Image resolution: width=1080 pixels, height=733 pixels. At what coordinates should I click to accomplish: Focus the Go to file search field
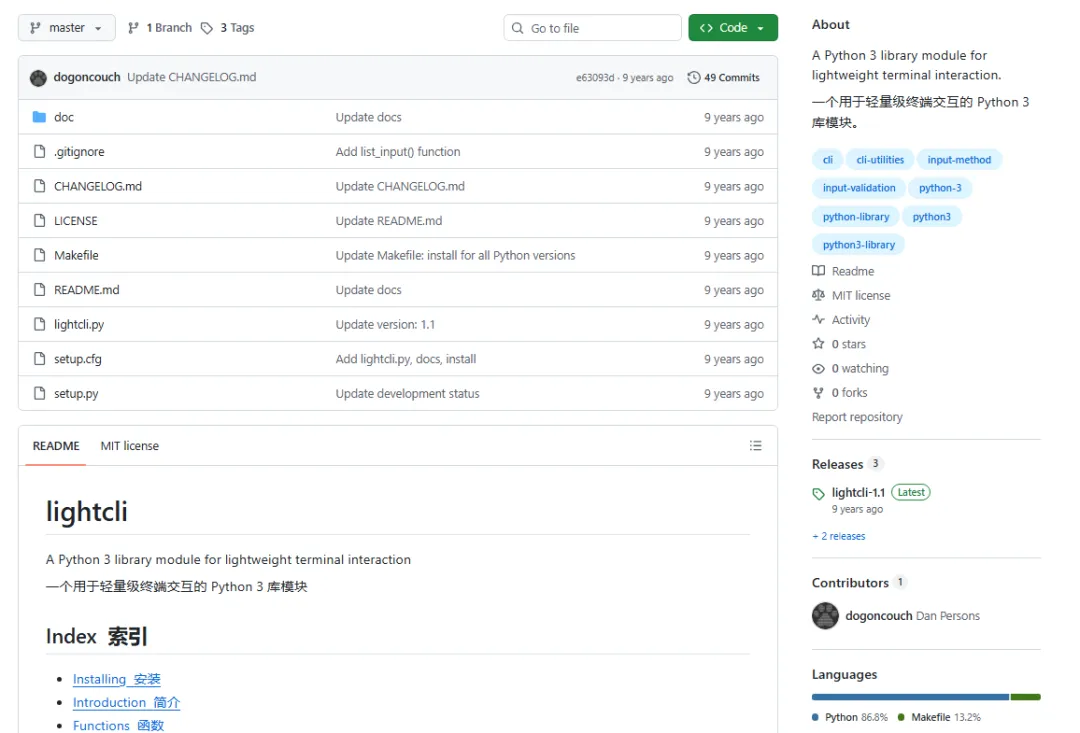(x=592, y=28)
